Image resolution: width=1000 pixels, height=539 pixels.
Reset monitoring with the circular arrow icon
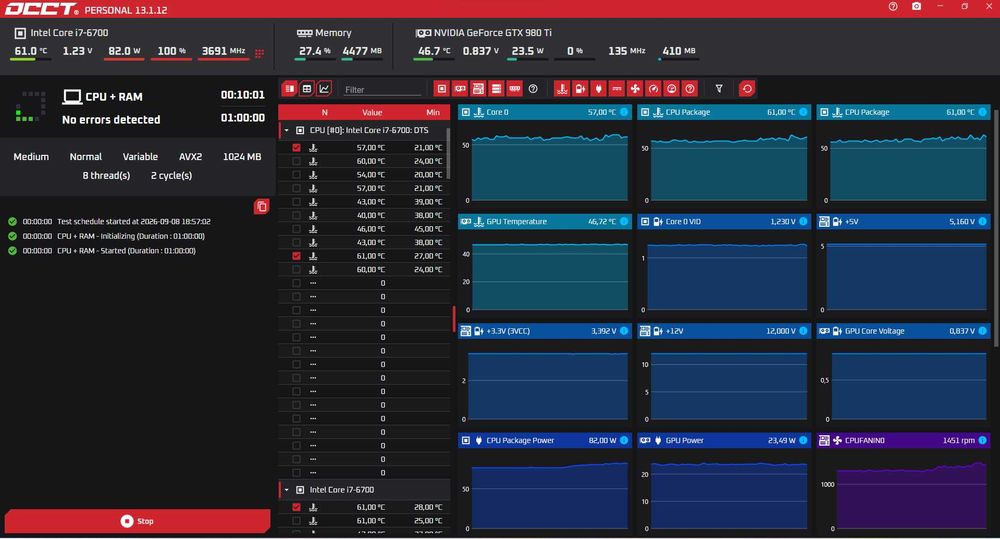tap(747, 89)
